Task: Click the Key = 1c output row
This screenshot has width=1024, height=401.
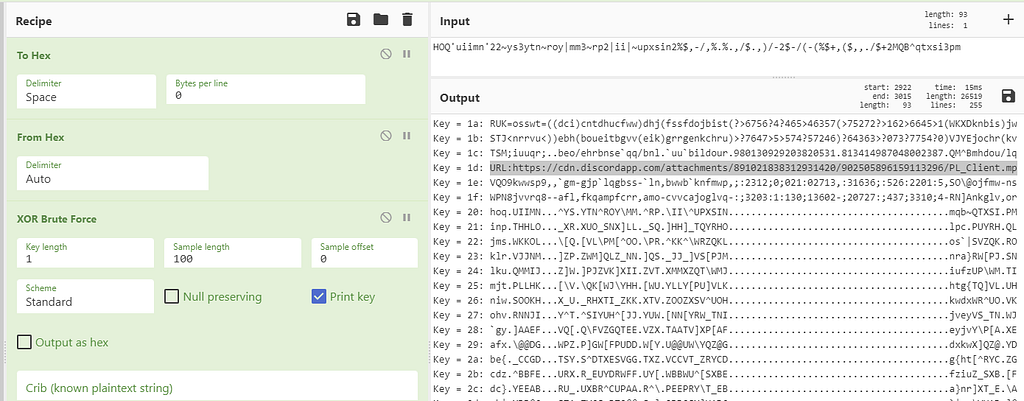Action: coord(725,152)
